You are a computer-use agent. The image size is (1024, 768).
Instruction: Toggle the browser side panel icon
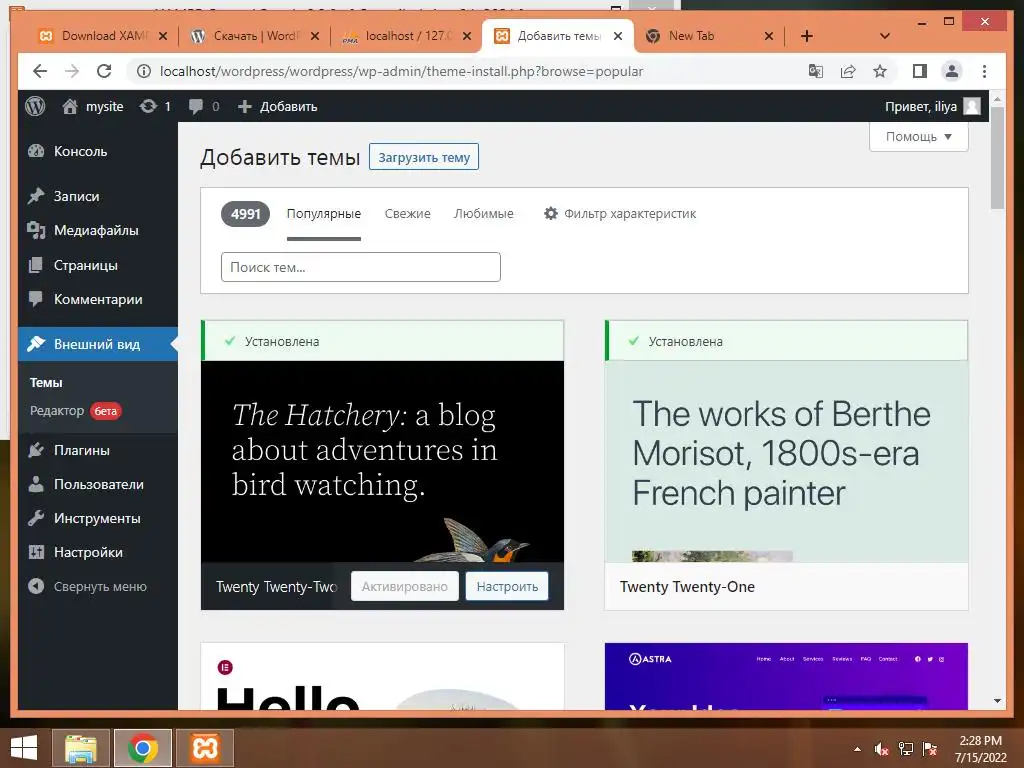[x=920, y=71]
